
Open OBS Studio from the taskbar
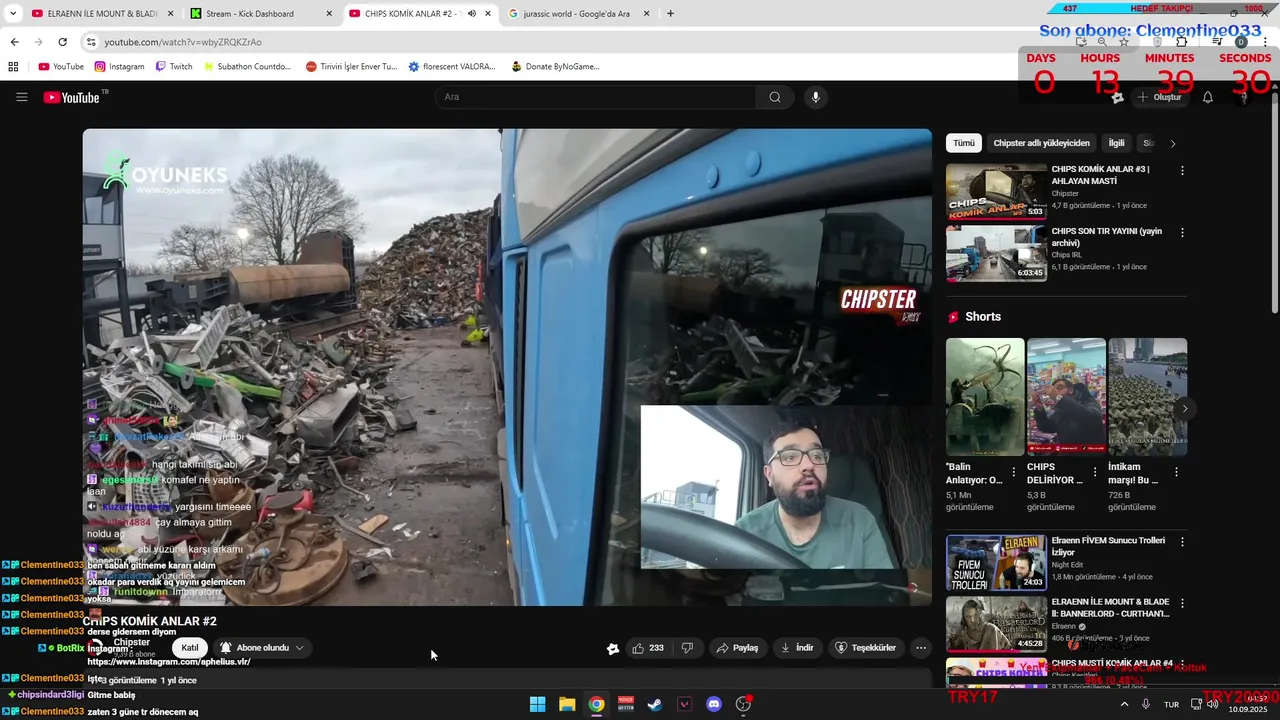tap(743, 704)
